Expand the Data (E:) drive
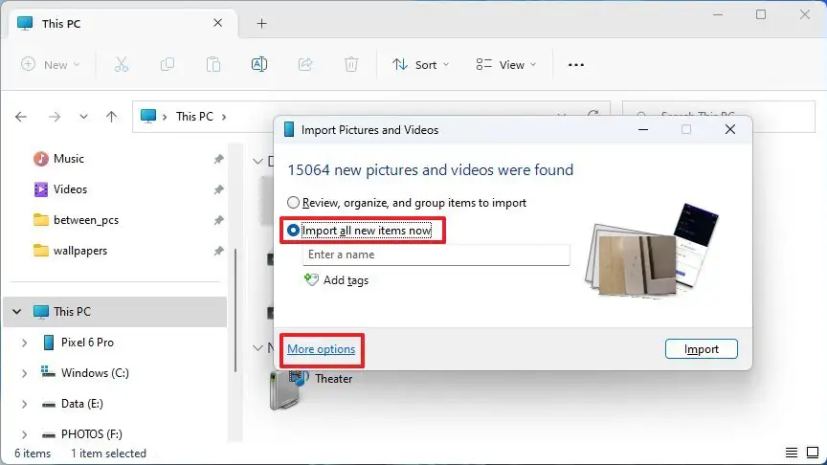Viewport: 827px width, 465px height. coord(24,404)
